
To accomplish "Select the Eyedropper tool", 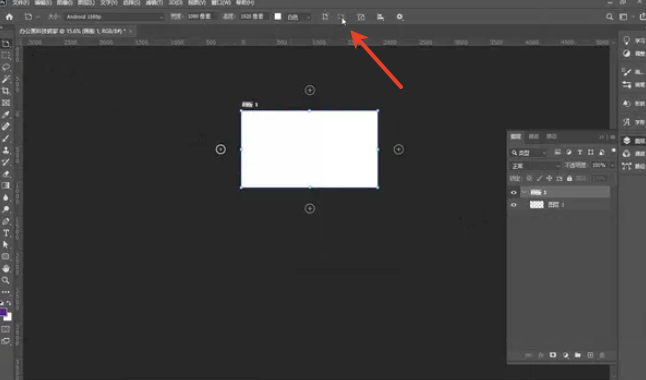I will click(6, 115).
